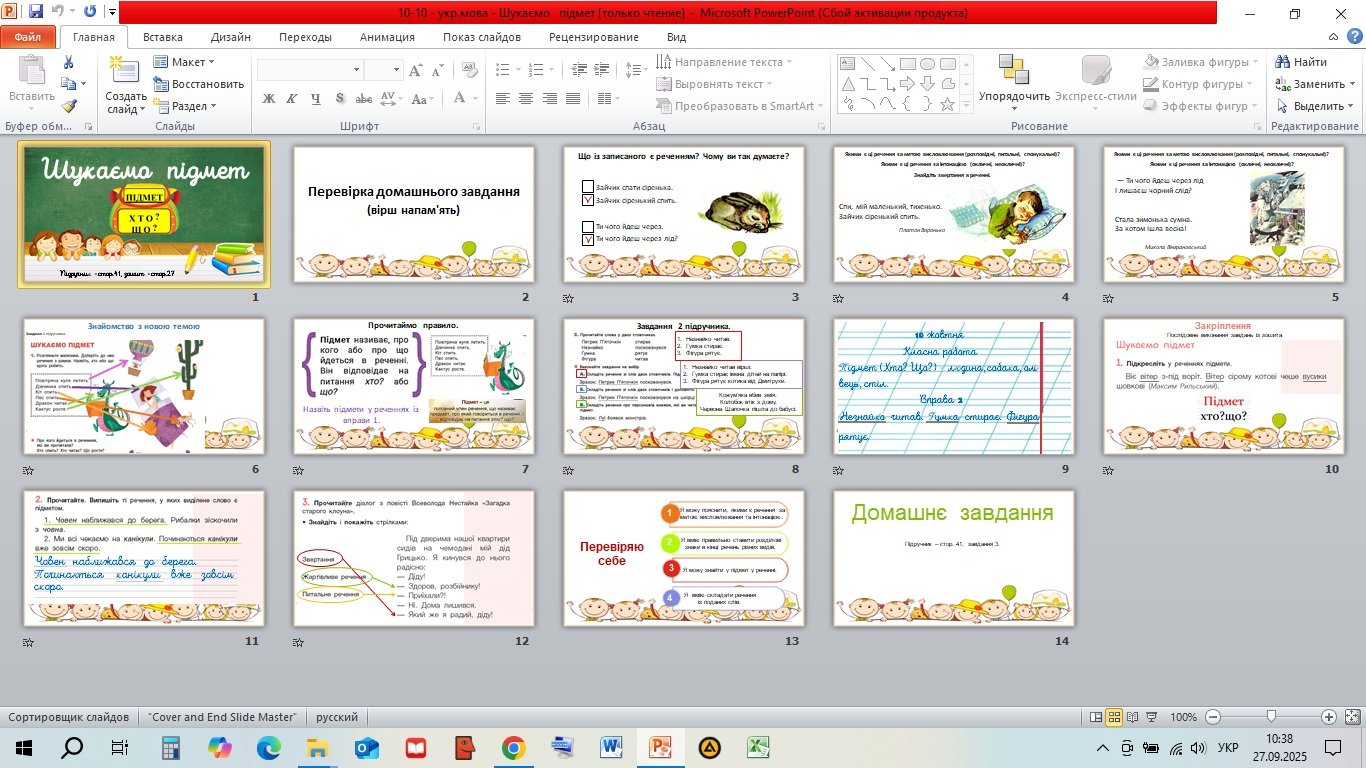1366x768 pixels.
Task: Click the zoom slider in status bar
Action: [x=1270, y=717]
